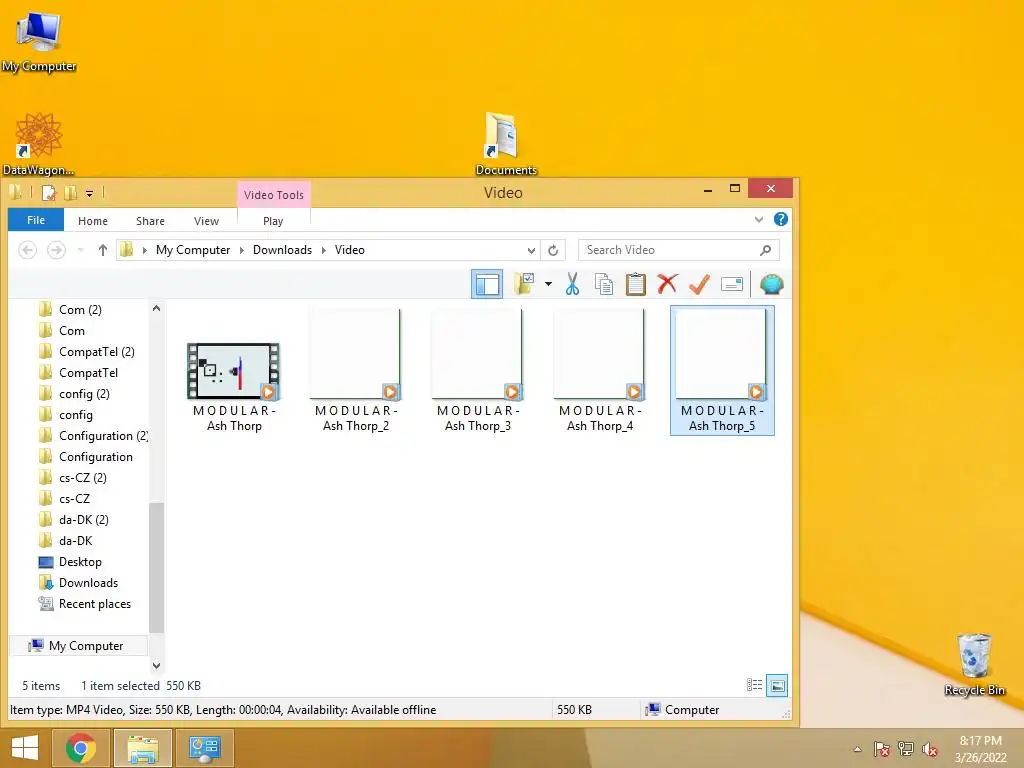Screen dimensions: 1024x768
Task: Open the Play tab under Video Tools
Action: [273, 221]
